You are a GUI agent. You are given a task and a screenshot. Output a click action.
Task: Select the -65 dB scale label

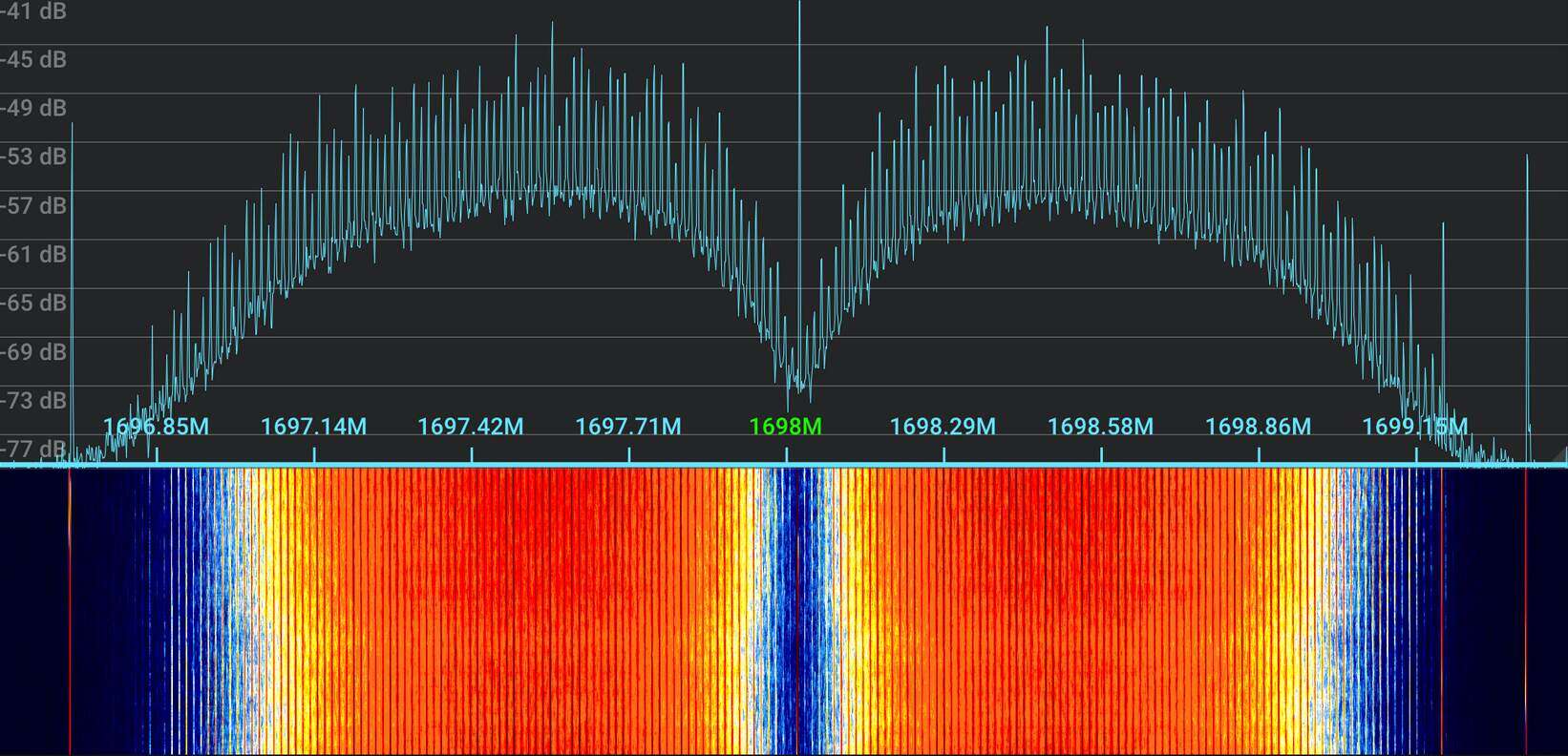pyautogui.click(x=34, y=303)
